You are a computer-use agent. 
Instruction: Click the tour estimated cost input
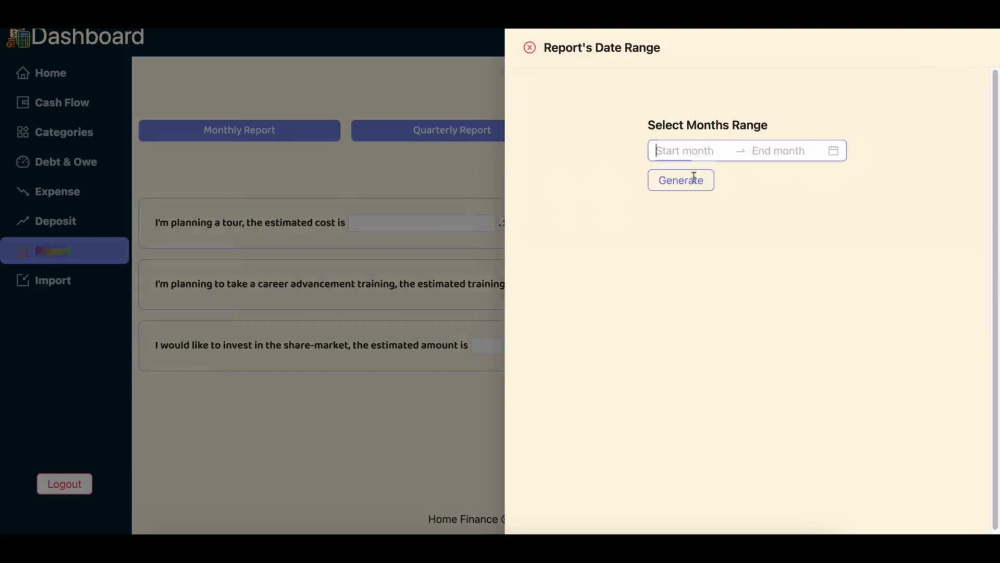(x=422, y=223)
